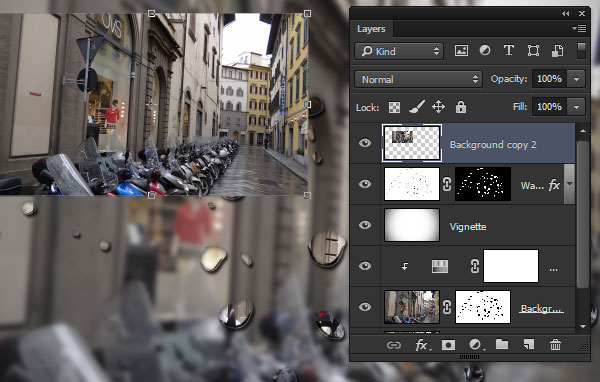Click the Fill 100% value field

549,107
